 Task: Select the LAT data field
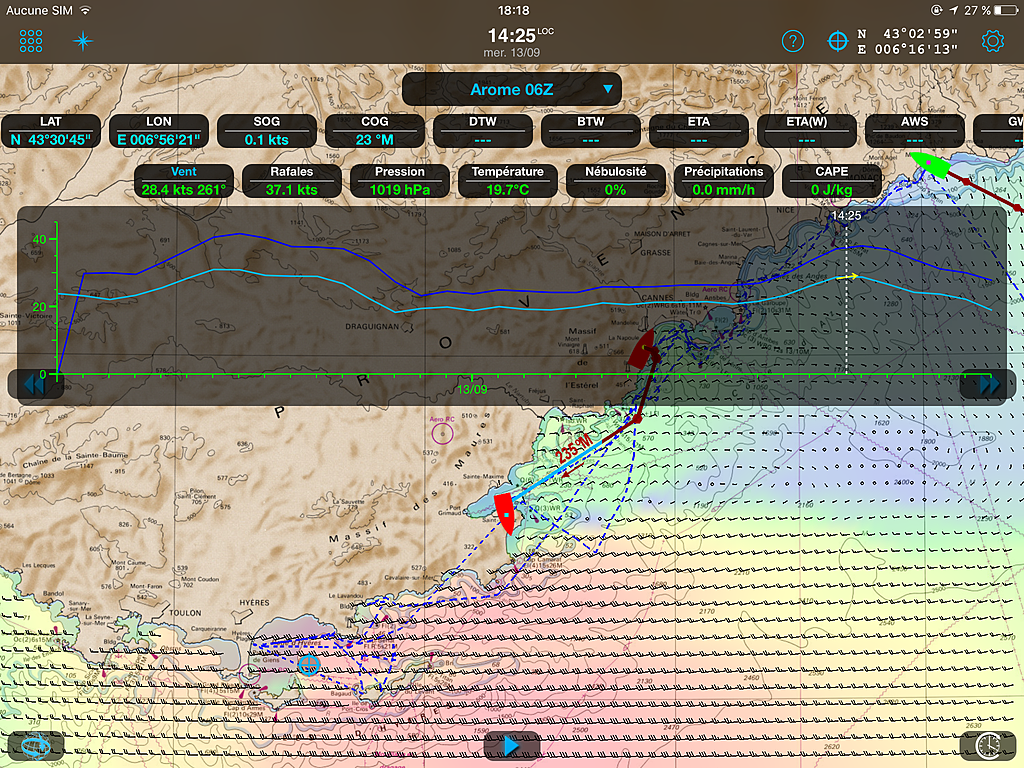[x=51, y=131]
